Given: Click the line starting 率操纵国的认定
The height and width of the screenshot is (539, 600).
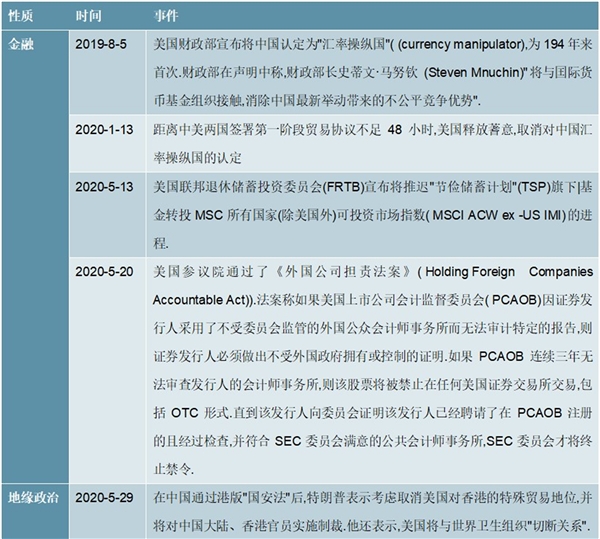Looking at the screenshot, I should coord(197,158).
